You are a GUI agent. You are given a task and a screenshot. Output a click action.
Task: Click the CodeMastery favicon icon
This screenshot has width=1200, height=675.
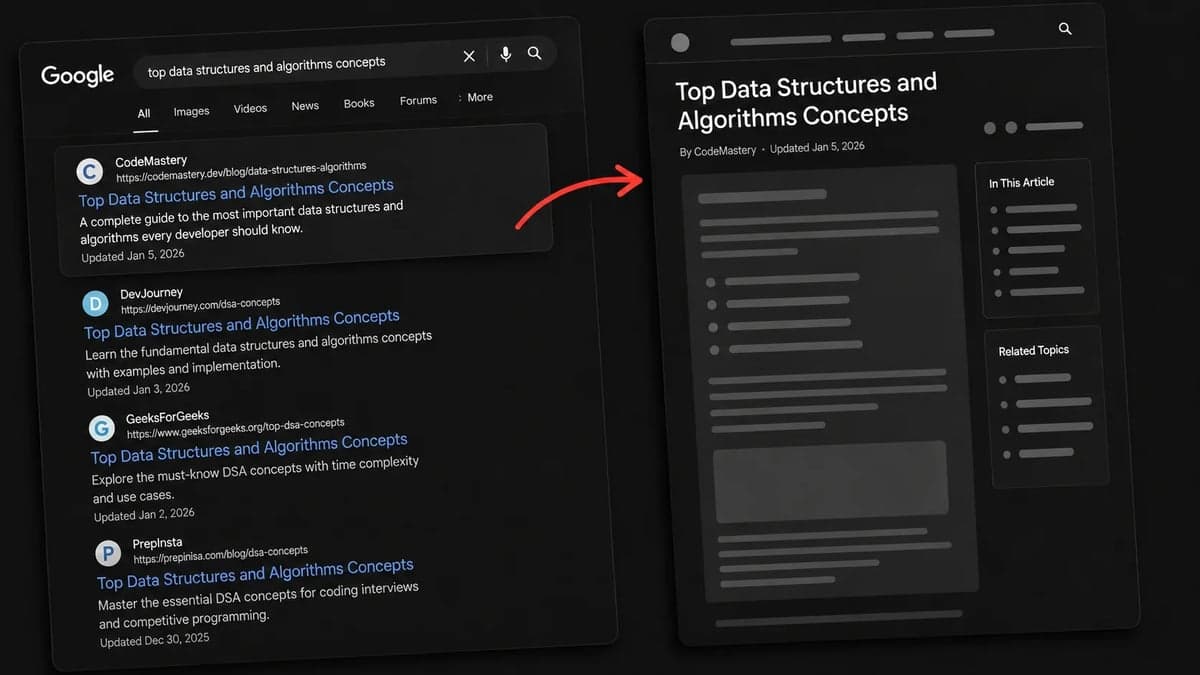coord(90,172)
